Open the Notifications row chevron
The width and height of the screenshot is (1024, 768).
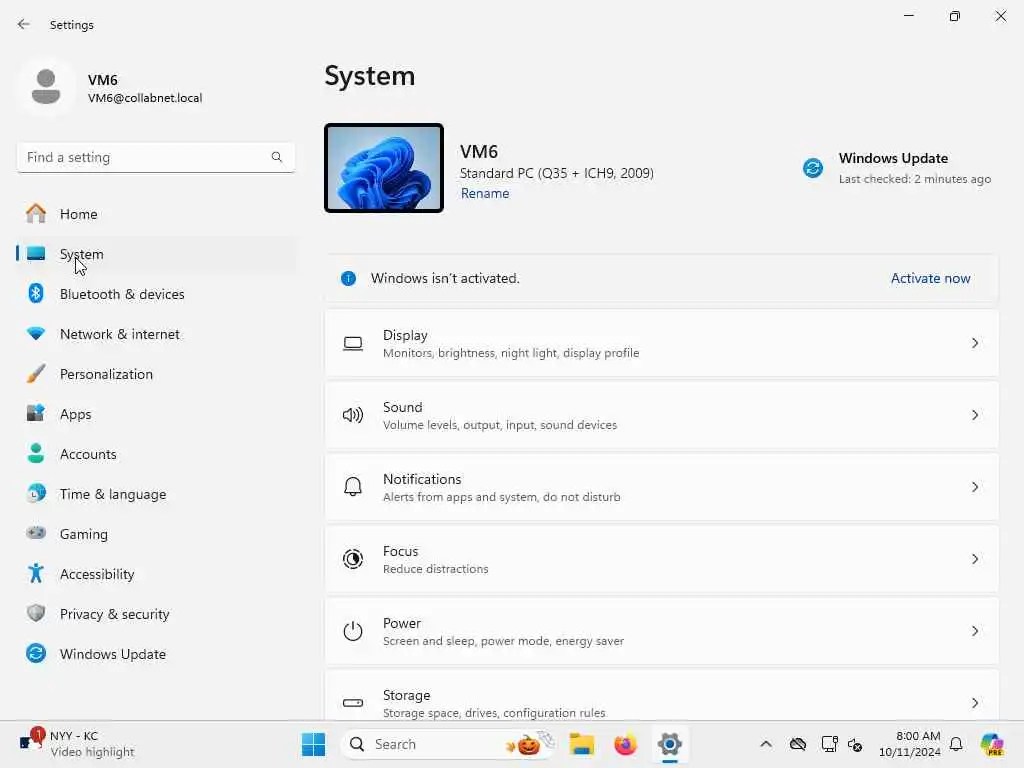coord(974,487)
